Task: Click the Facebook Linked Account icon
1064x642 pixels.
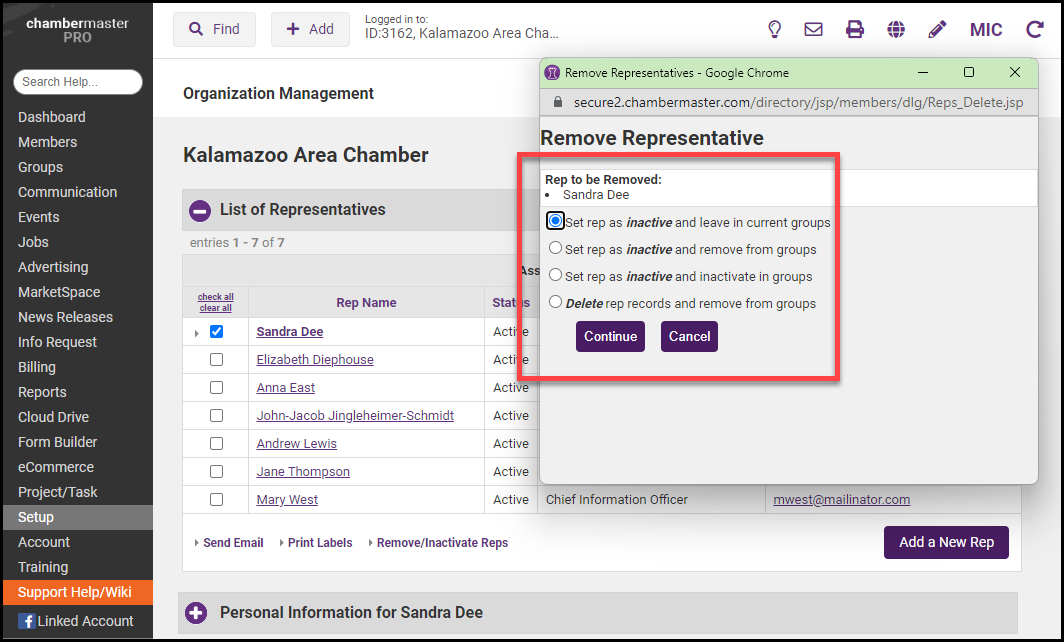Action: tap(26, 621)
